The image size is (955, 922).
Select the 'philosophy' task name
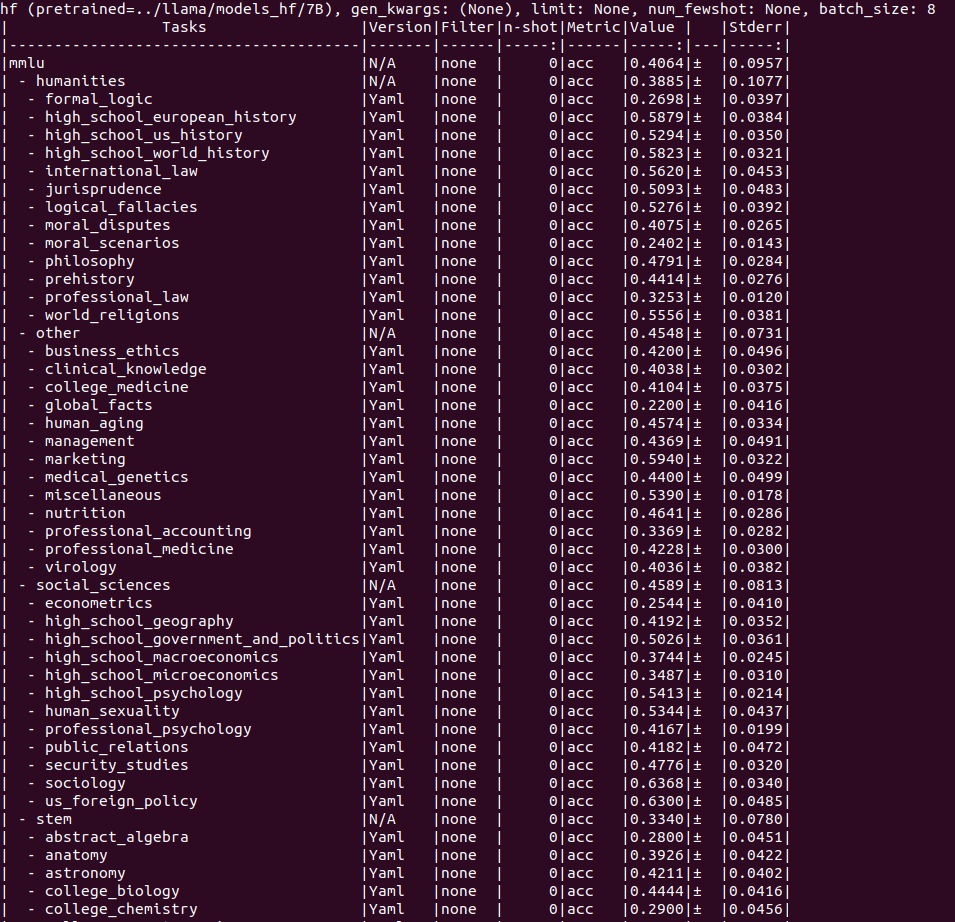point(90,261)
